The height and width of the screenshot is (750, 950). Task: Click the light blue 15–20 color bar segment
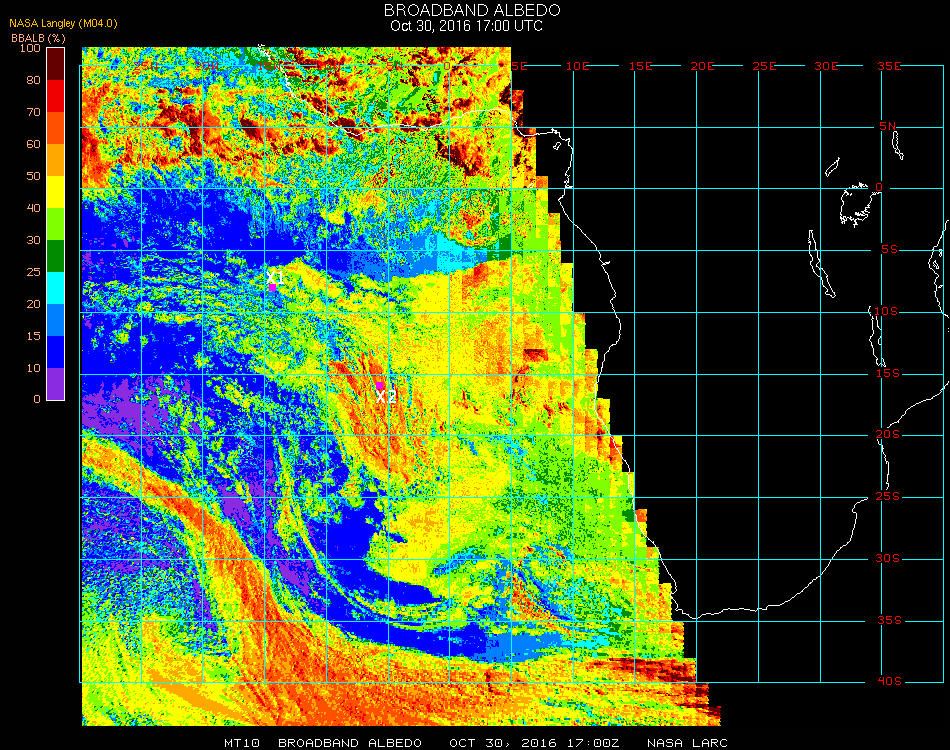[x=56, y=320]
